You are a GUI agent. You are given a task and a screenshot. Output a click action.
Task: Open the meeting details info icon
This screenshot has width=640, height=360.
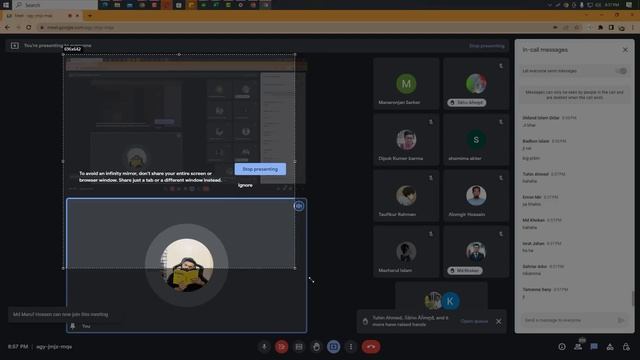[x=562, y=347]
